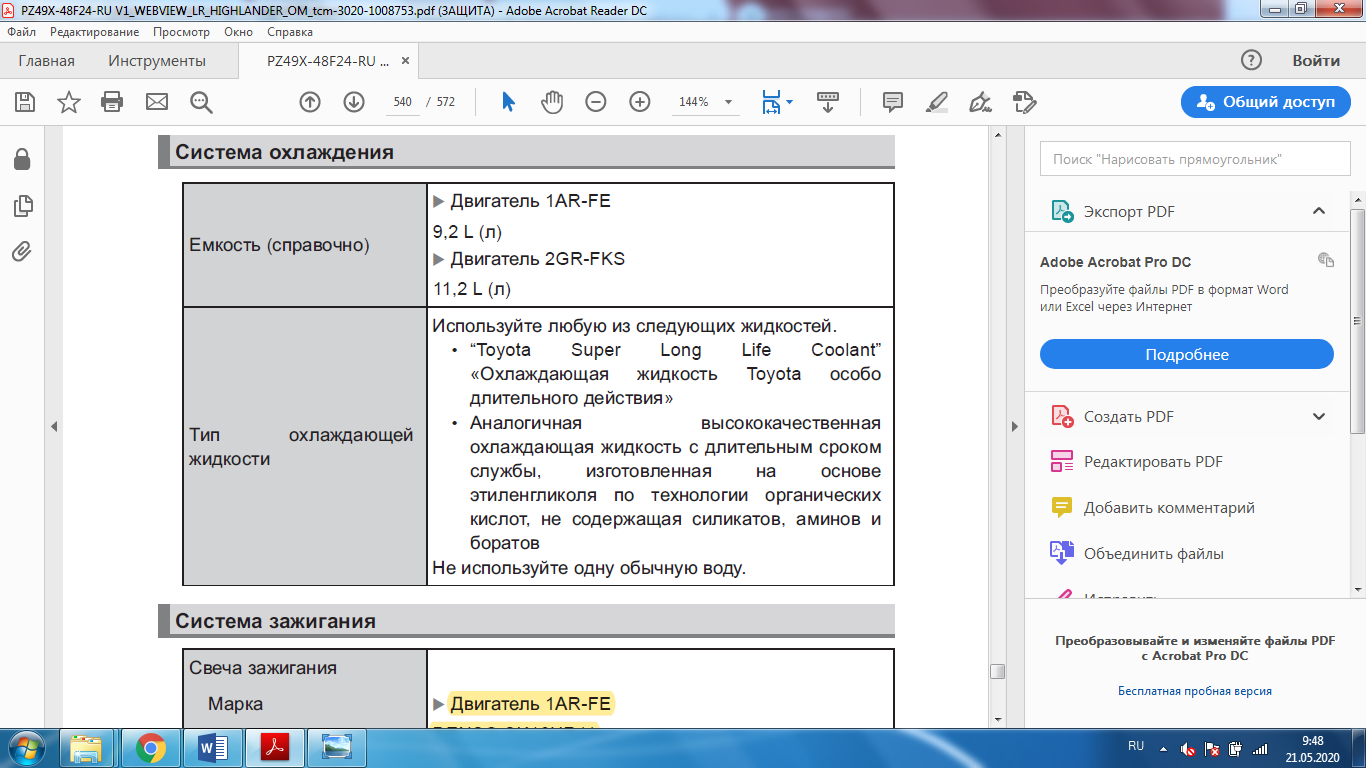Click the system tray volume icon

pos(1188,748)
